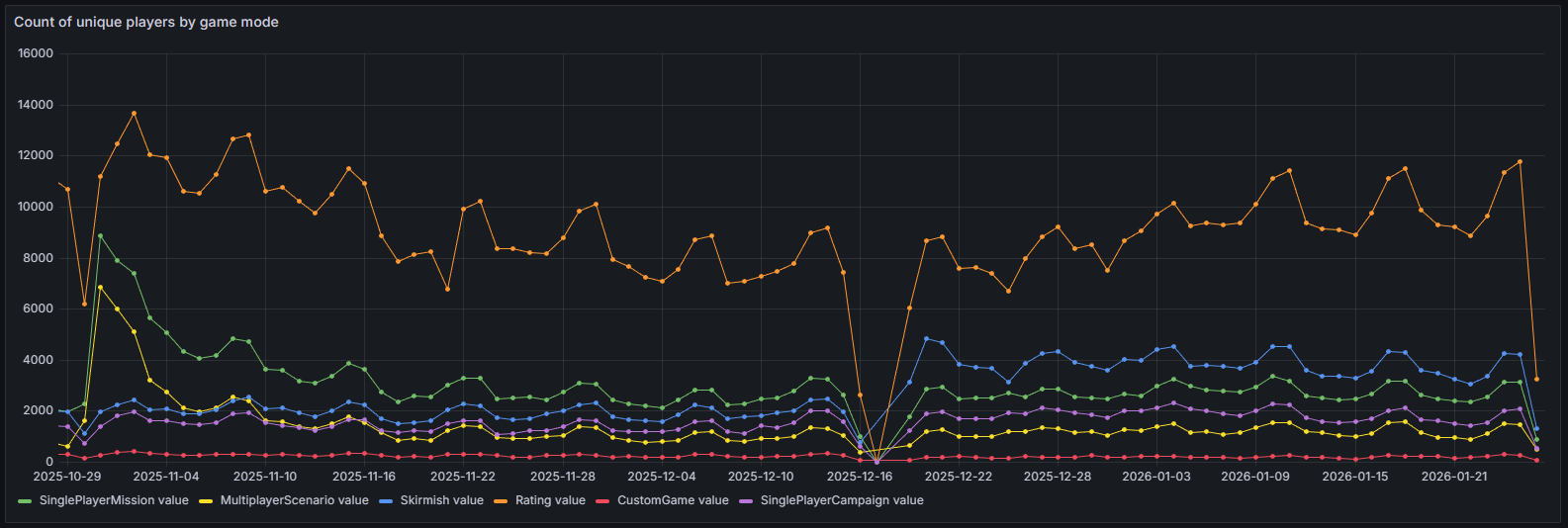The height and width of the screenshot is (528, 1568).
Task: Click the 16000 y-axis label
Action: pyautogui.click(x=36, y=53)
